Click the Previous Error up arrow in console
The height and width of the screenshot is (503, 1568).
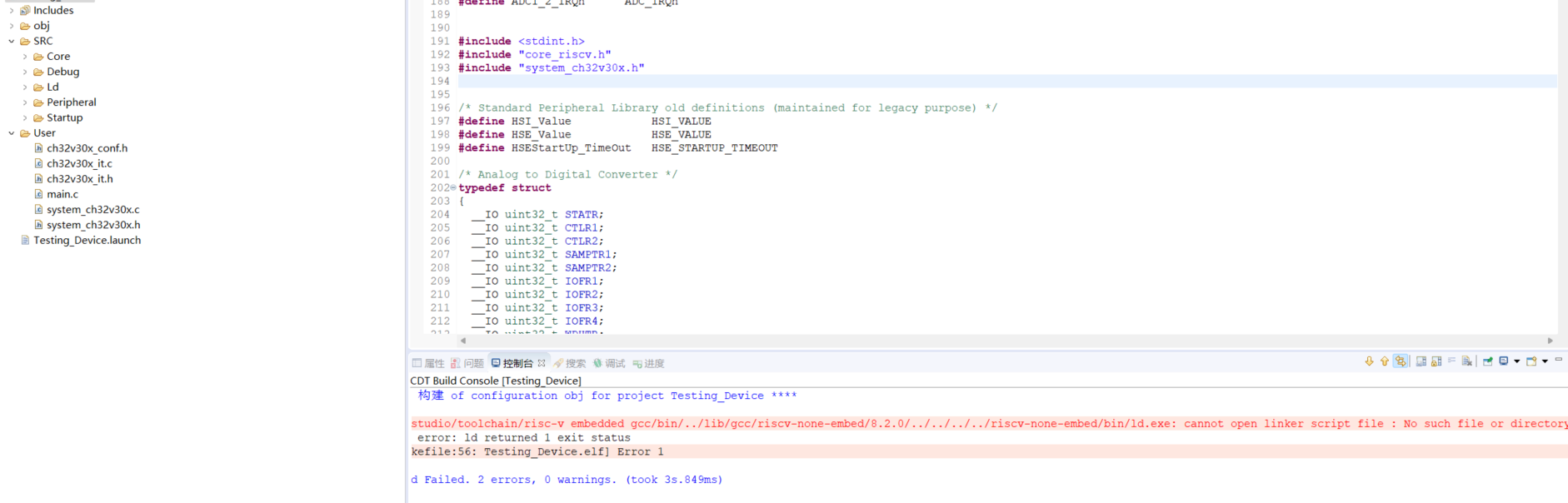(x=1385, y=361)
